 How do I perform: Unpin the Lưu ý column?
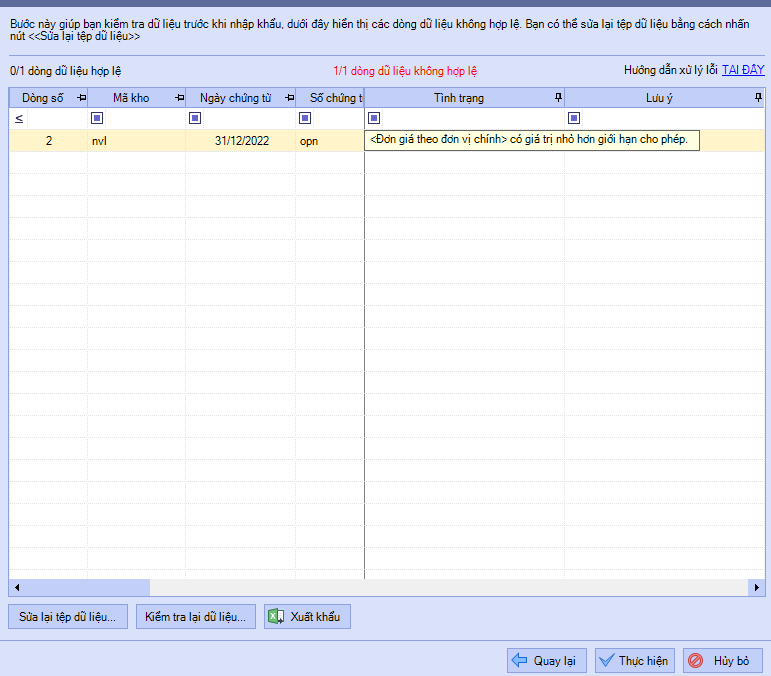(x=758, y=97)
